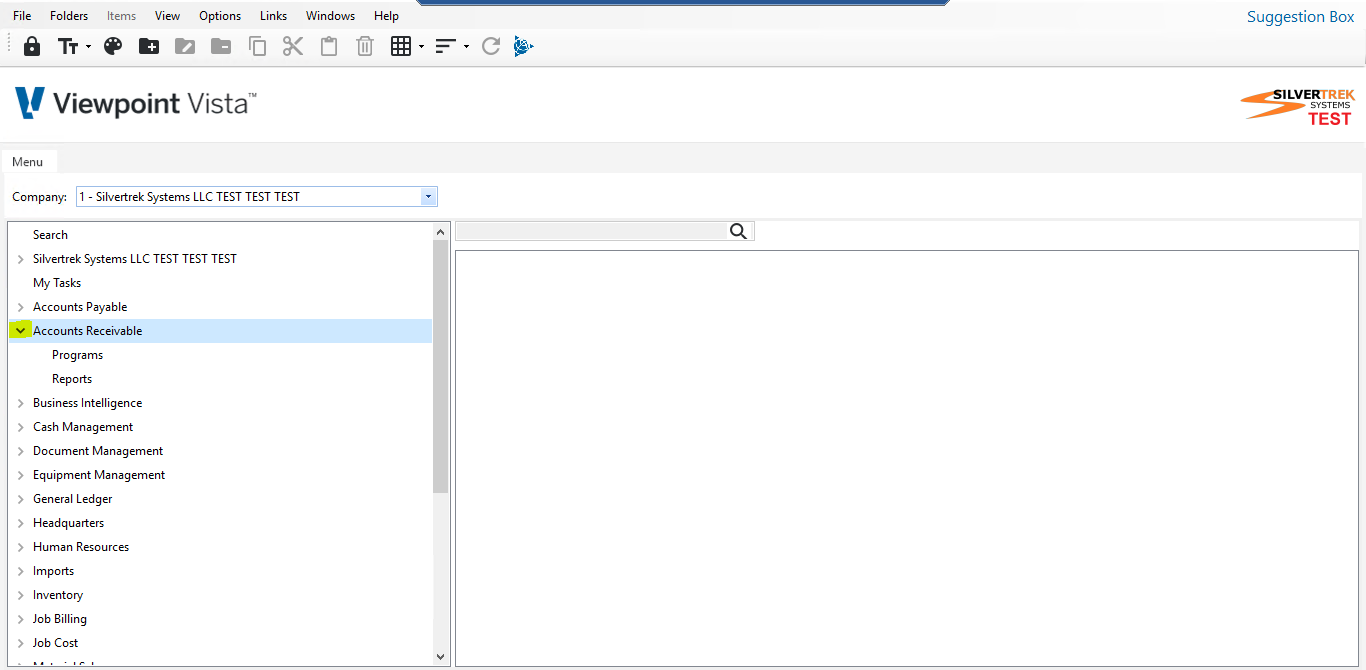The height and width of the screenshot is (670, 1366).
Task: Click the grid view icon
Action: click(x=401, y=46)
